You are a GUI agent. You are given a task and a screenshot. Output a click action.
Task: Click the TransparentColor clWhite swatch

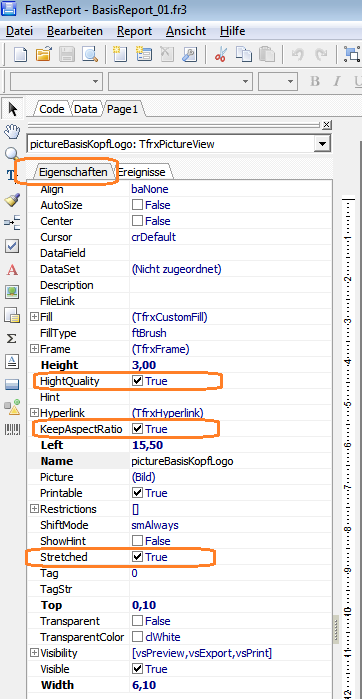click(x=137, y=637)
